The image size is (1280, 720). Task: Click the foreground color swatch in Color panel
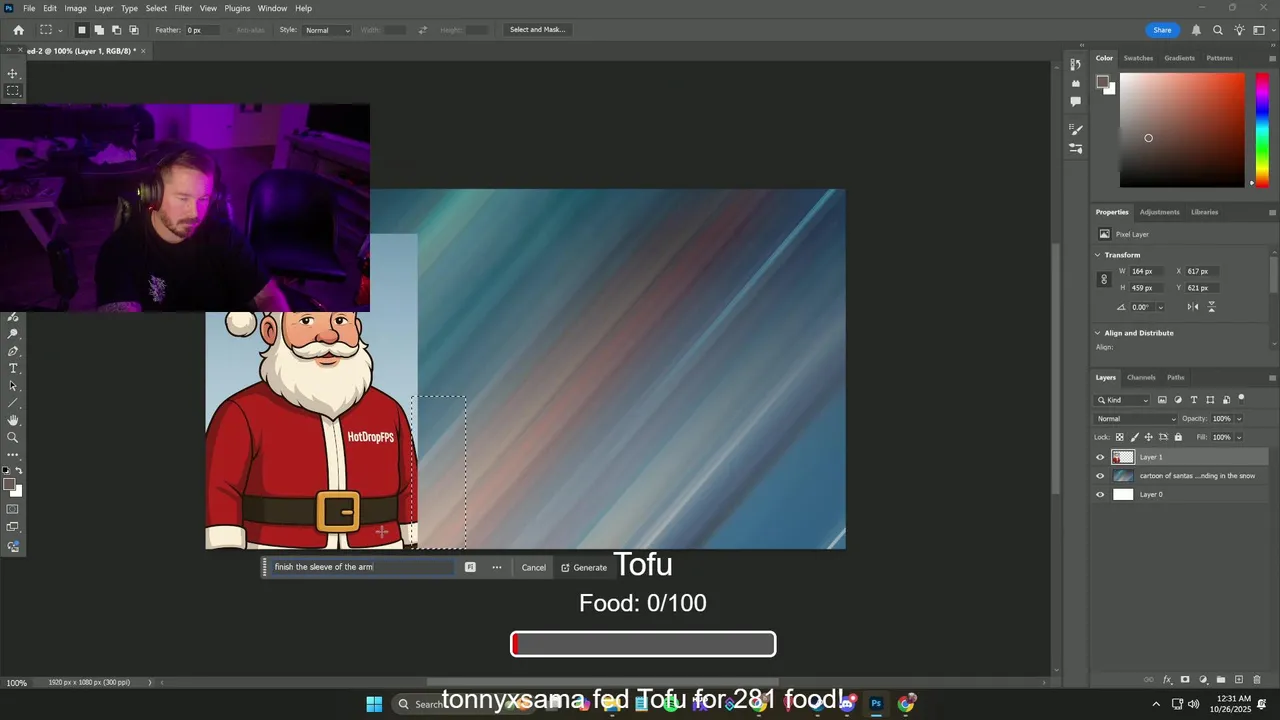coord(1102,82)
